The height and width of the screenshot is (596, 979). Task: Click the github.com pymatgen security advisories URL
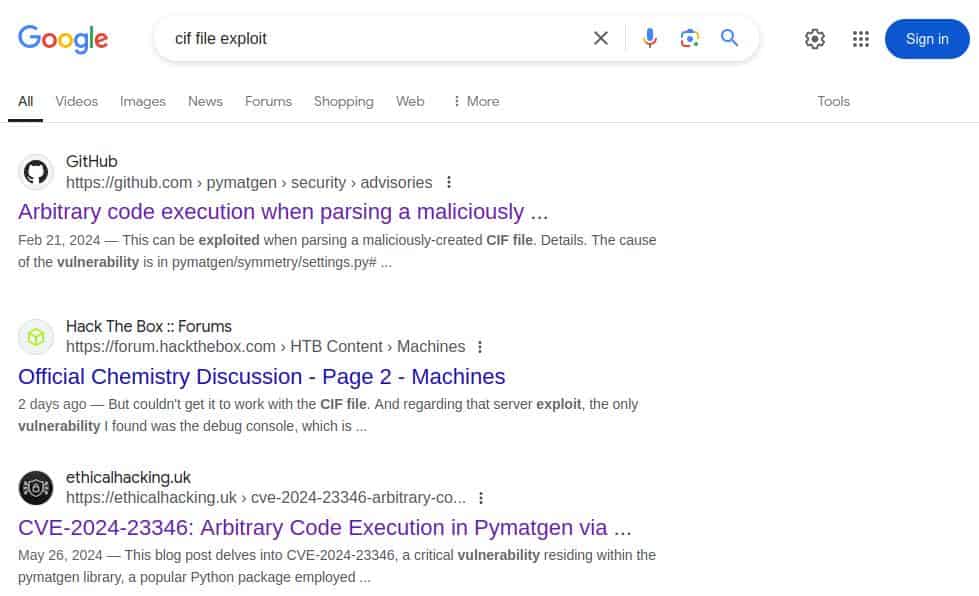(249, 182)
